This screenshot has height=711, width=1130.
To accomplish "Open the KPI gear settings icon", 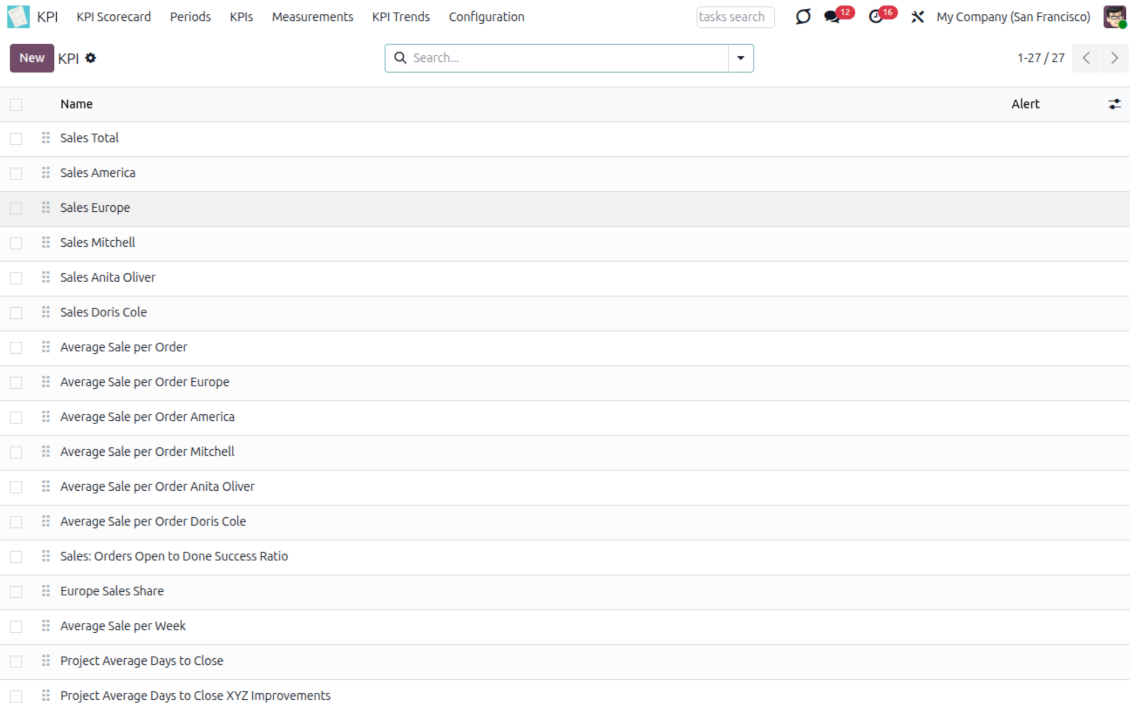I will coord(91,58).
